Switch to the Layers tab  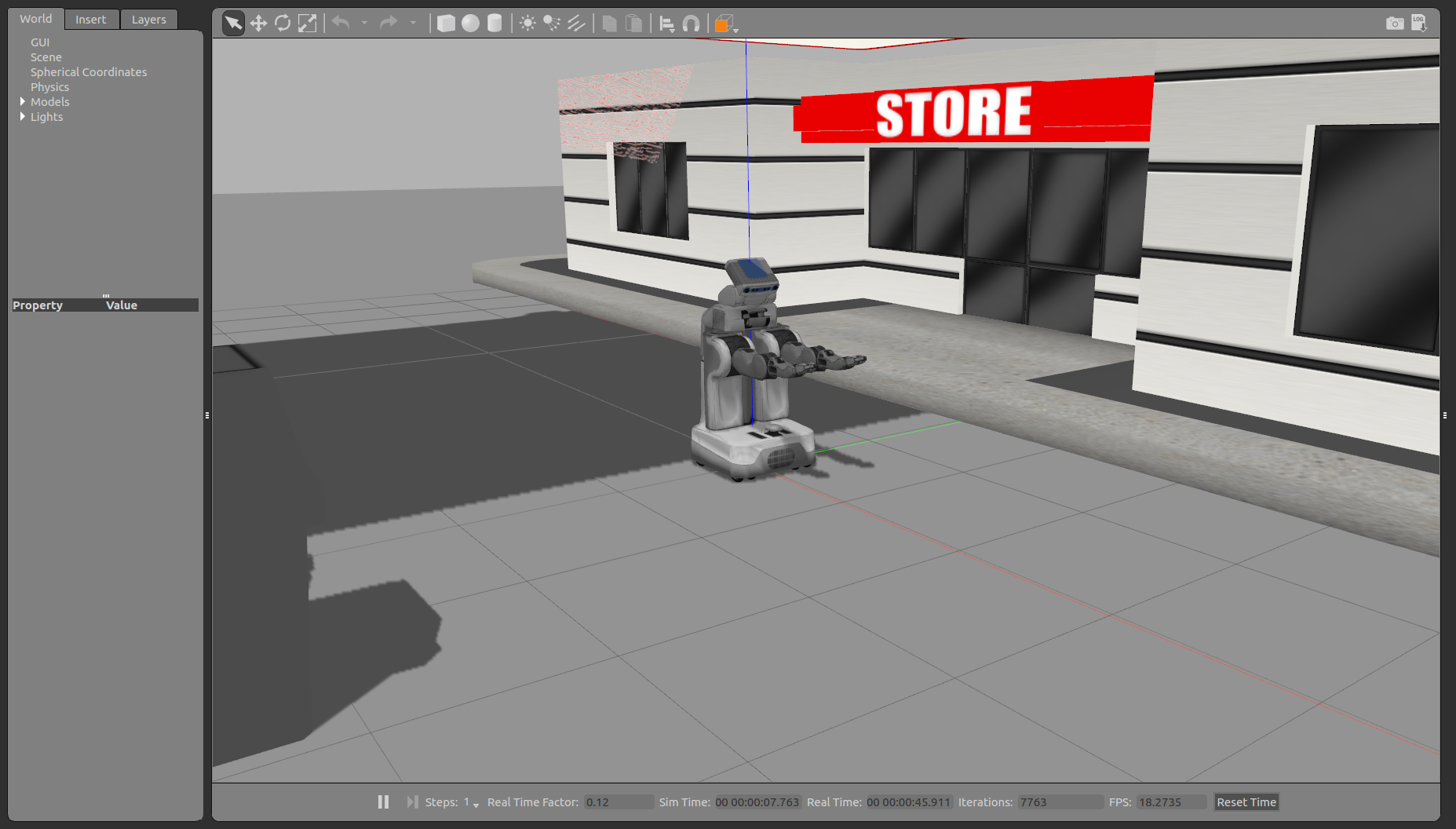[x=148, y=20]
